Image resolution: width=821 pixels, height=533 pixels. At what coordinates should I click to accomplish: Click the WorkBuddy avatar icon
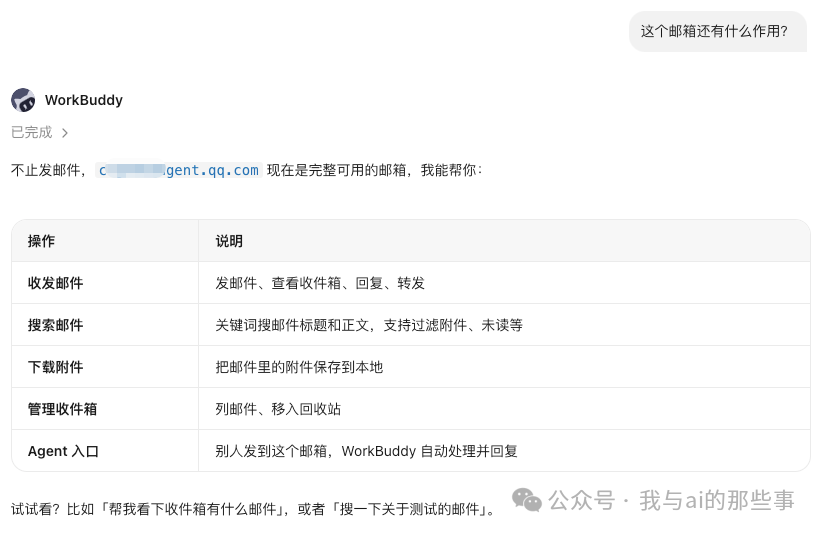(23, 100)
